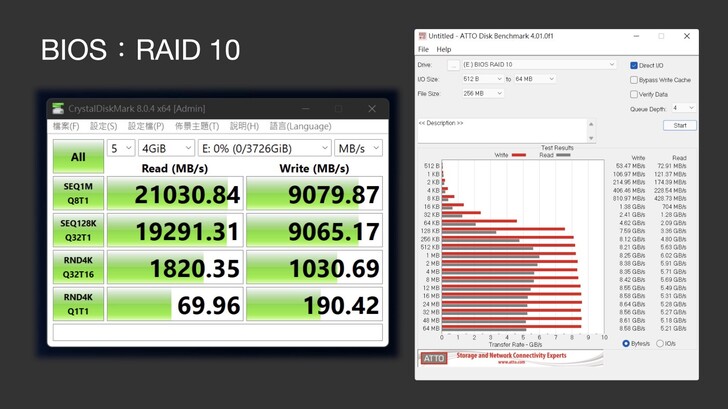Run the RND4K Q32T16 test button
The image size is (728, 409).
pos(78,267)
